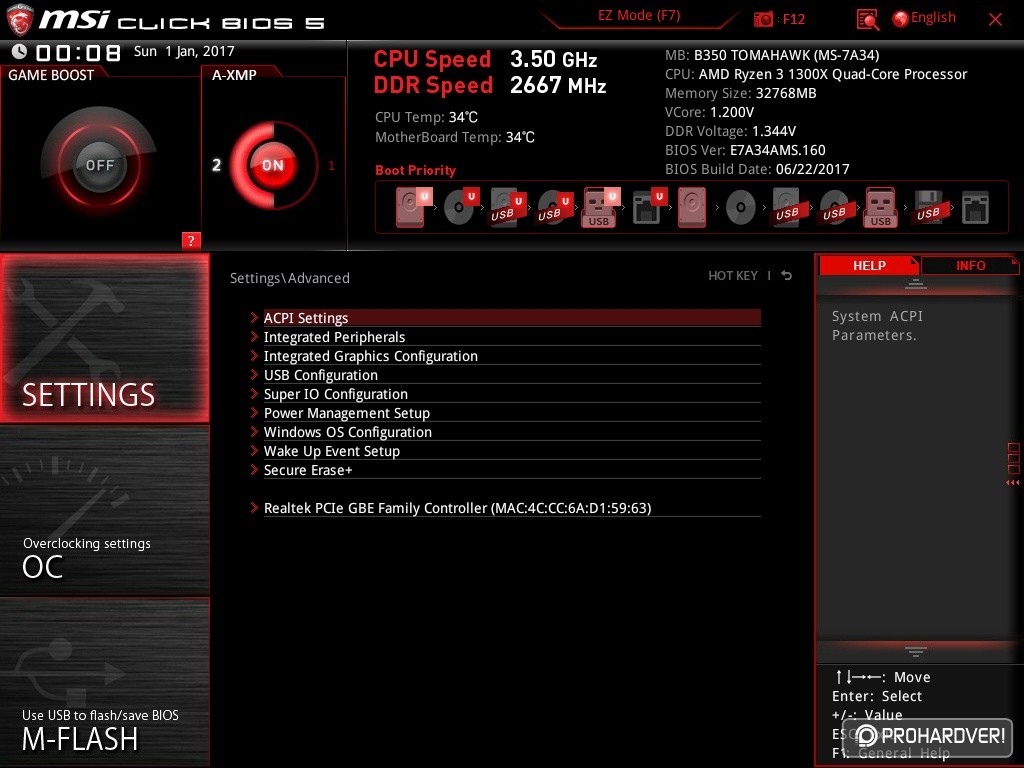This screenshot has height=768, width=1024.
Task: Open the SETTINGS section
Action: click(x=104, y=338)
